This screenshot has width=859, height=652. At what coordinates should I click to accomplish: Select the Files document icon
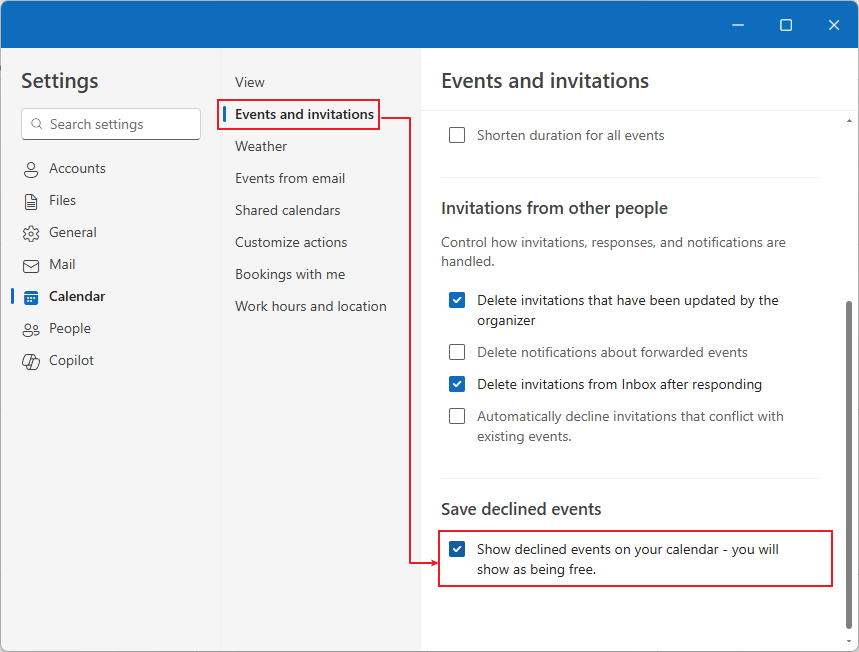[x=31, y=201]
